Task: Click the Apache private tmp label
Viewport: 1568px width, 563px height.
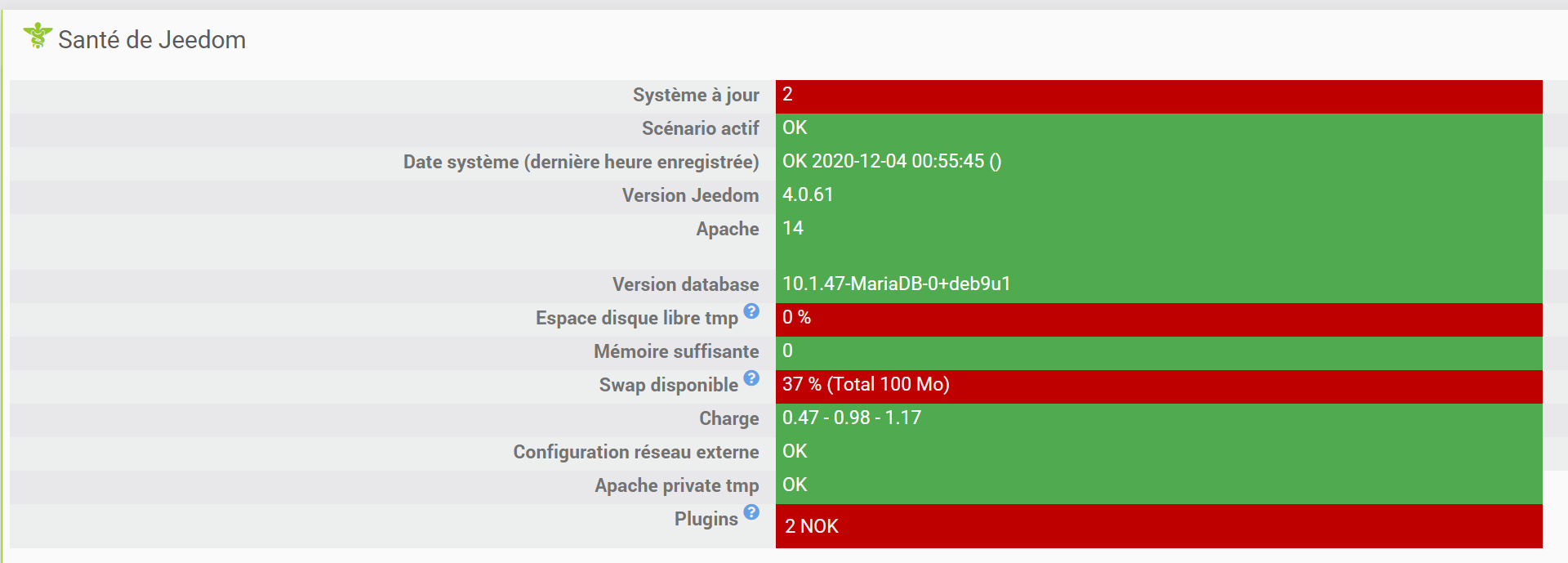Action: 677,486
